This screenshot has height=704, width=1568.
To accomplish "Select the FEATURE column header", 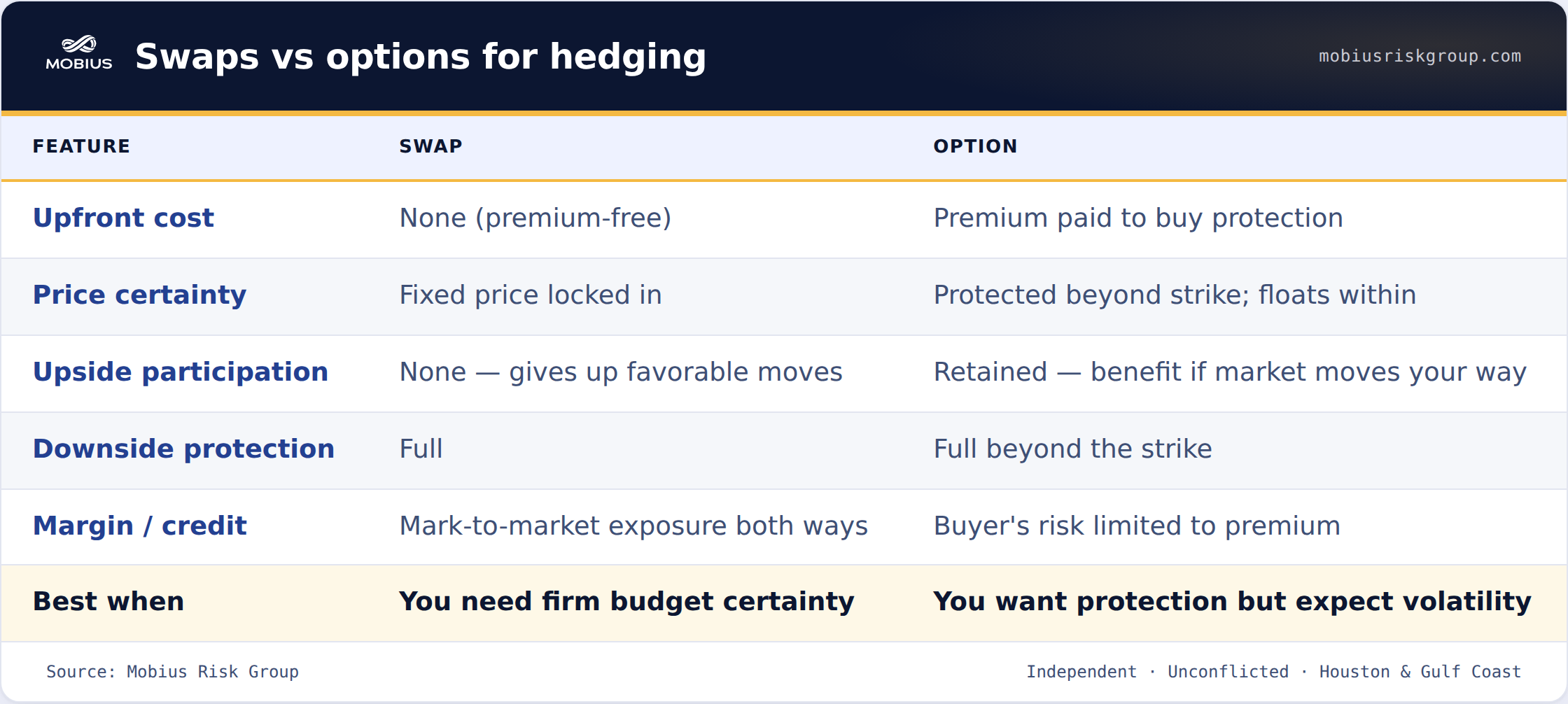I will coord(81,146).
